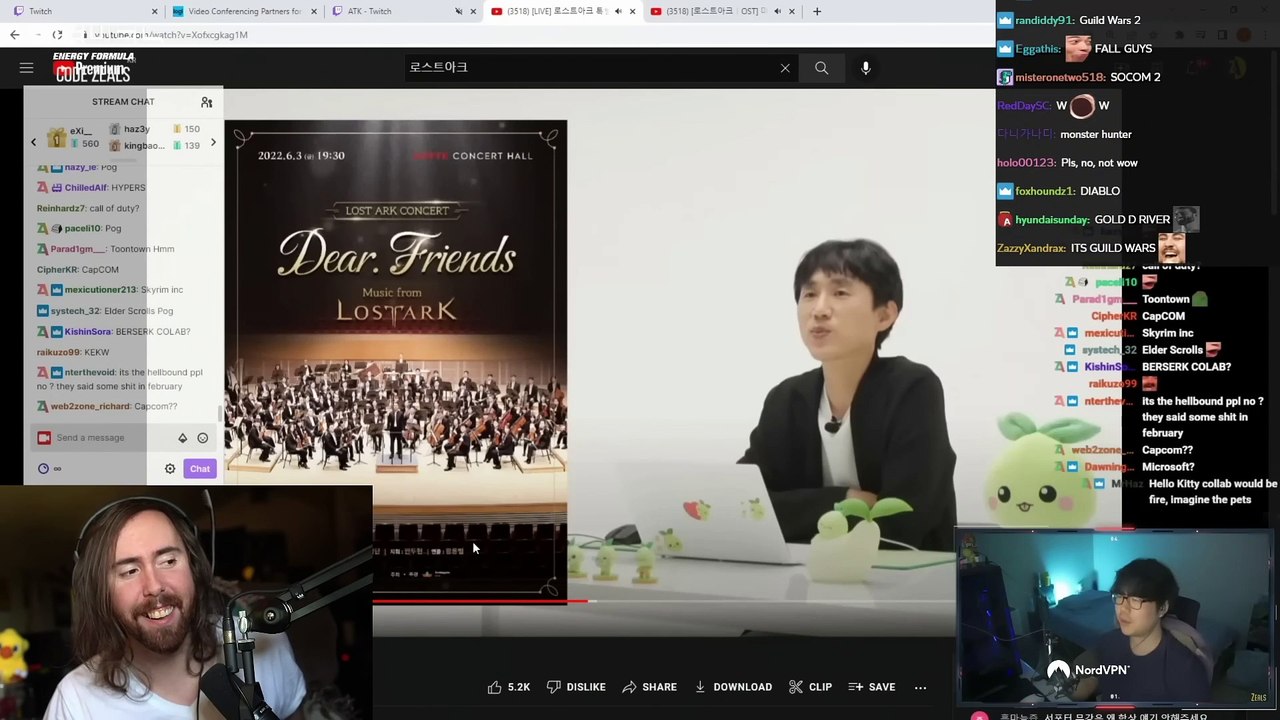The width and height of the screenshot is (1280, 720).
Task: Create a clip of the video
Action: (x=810, y=687)
